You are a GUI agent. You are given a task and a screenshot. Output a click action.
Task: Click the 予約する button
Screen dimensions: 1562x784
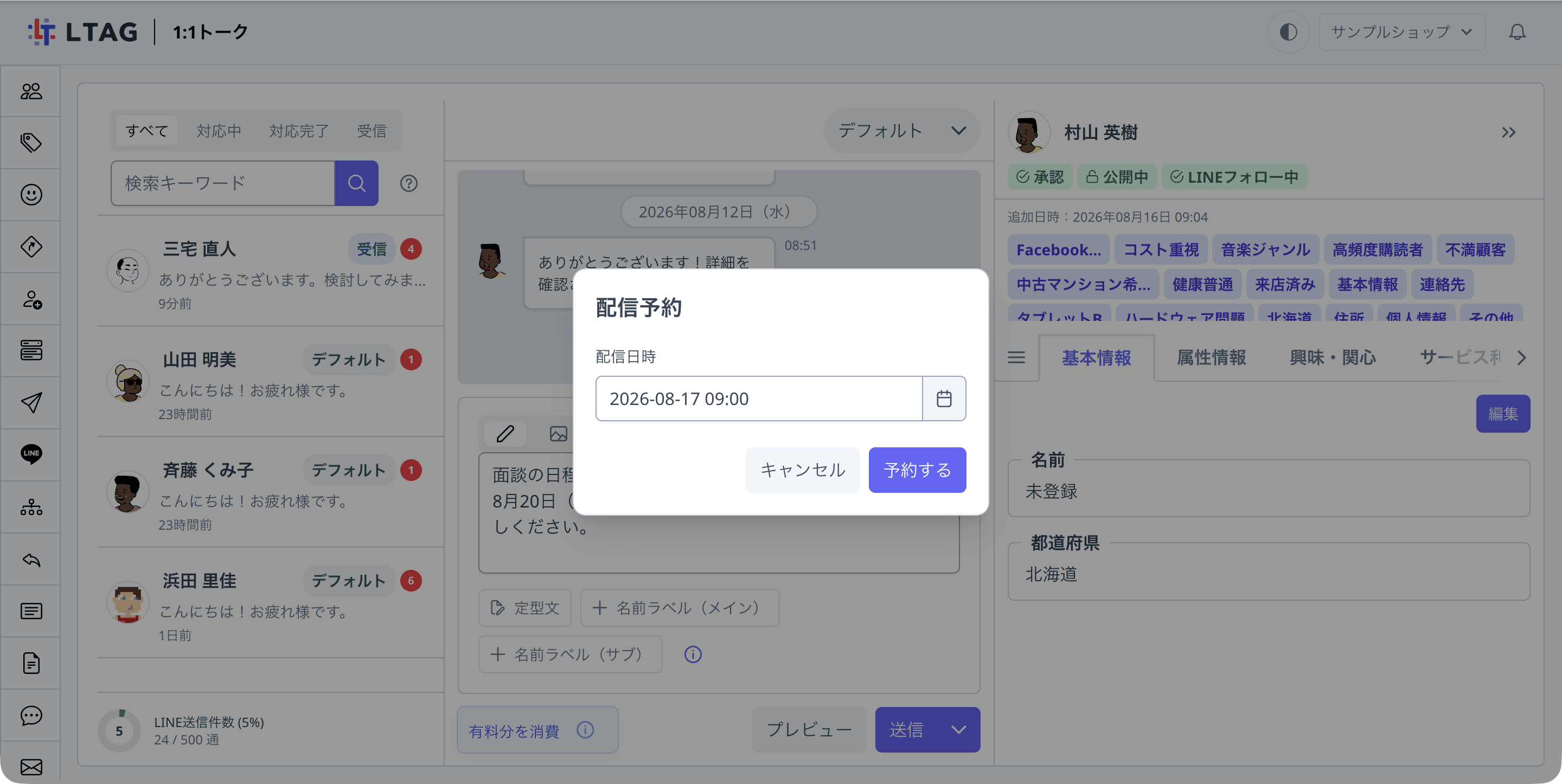(917, 470)
